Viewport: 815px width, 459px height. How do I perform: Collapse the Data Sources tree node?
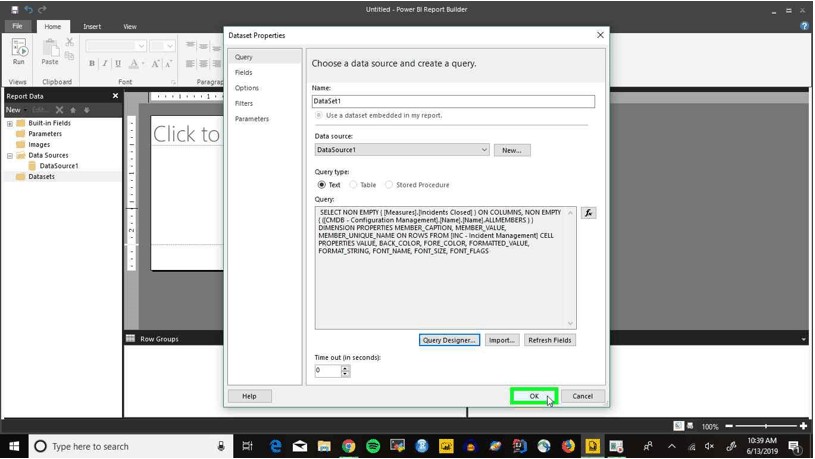(x=10, y=155)
